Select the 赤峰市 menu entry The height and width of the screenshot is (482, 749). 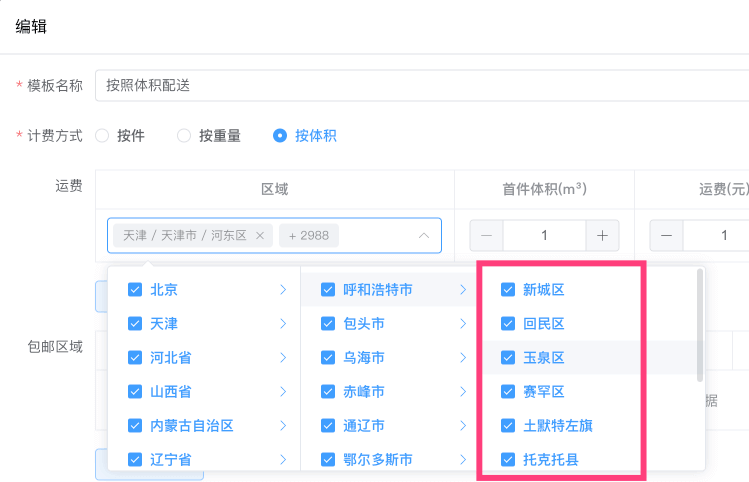364,392
